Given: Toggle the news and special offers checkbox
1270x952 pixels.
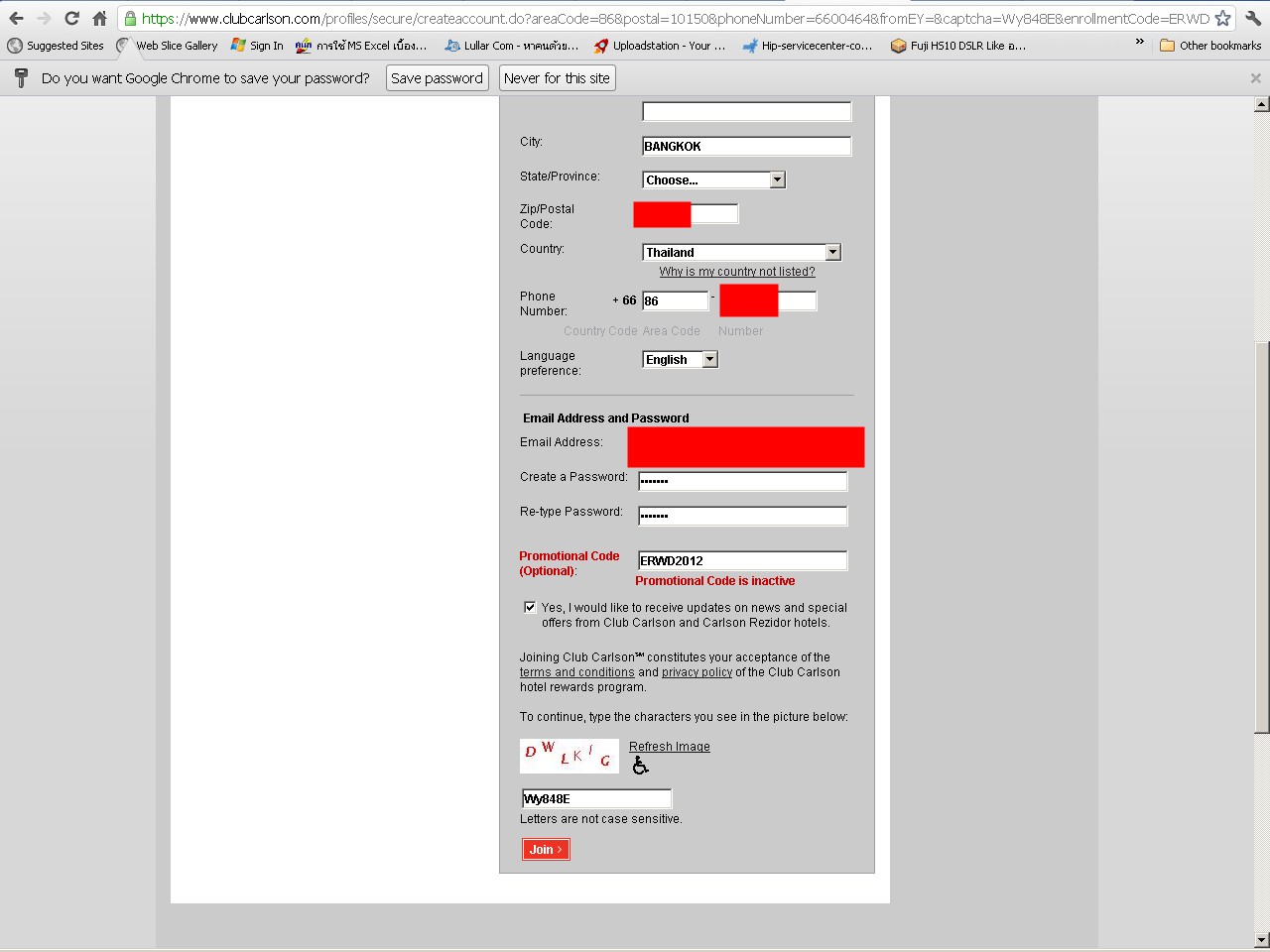Looking at the screenshot, I should [530, 607].
